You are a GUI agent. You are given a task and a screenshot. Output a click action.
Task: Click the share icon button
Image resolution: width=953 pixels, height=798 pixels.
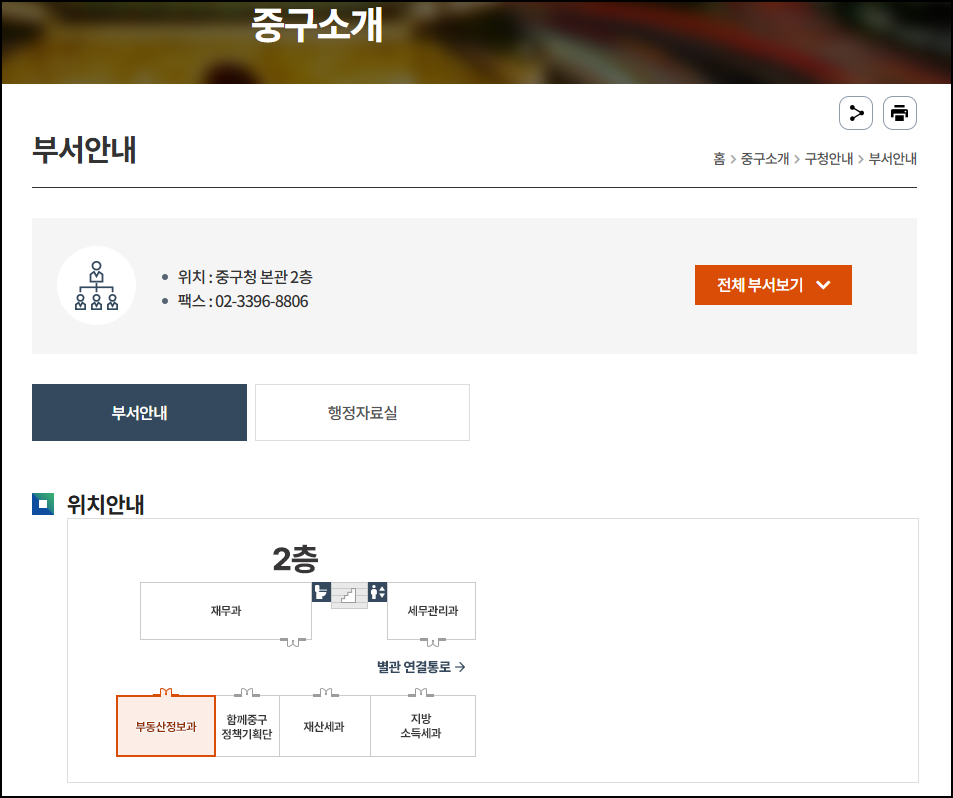[856, 113]
